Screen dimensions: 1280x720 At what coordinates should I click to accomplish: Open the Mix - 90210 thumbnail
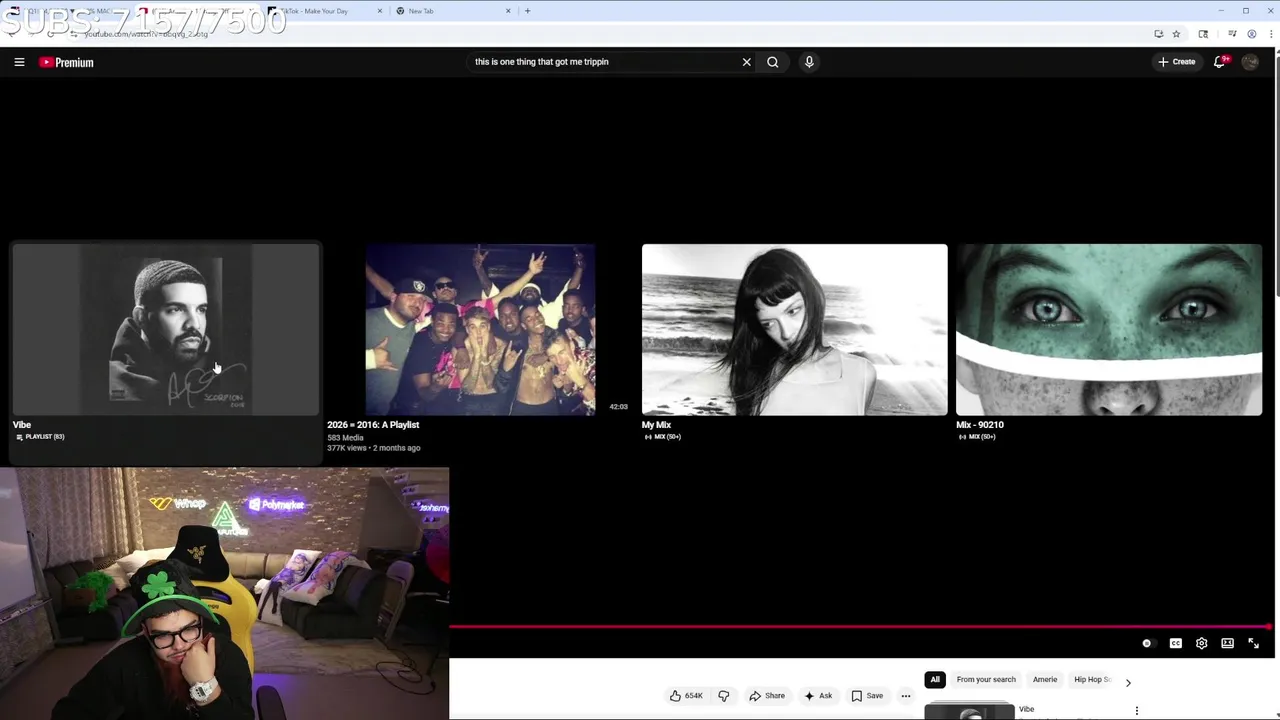tap(1109, 329)
